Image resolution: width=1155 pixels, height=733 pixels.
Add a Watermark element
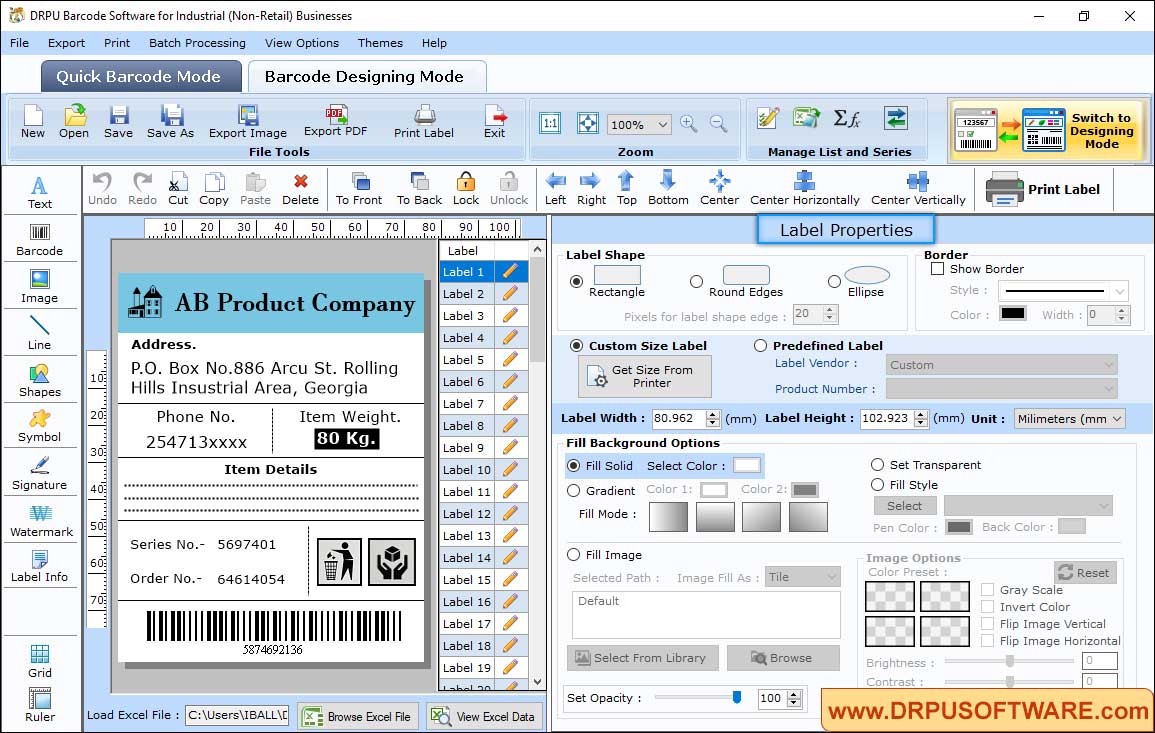pyautogui.click(x=41, y=520)
